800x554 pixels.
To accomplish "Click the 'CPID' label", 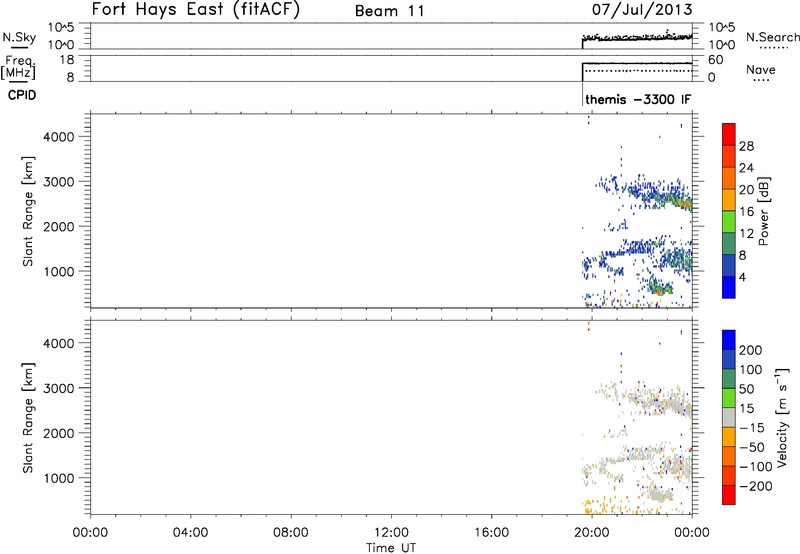I will tap(22, 95).
